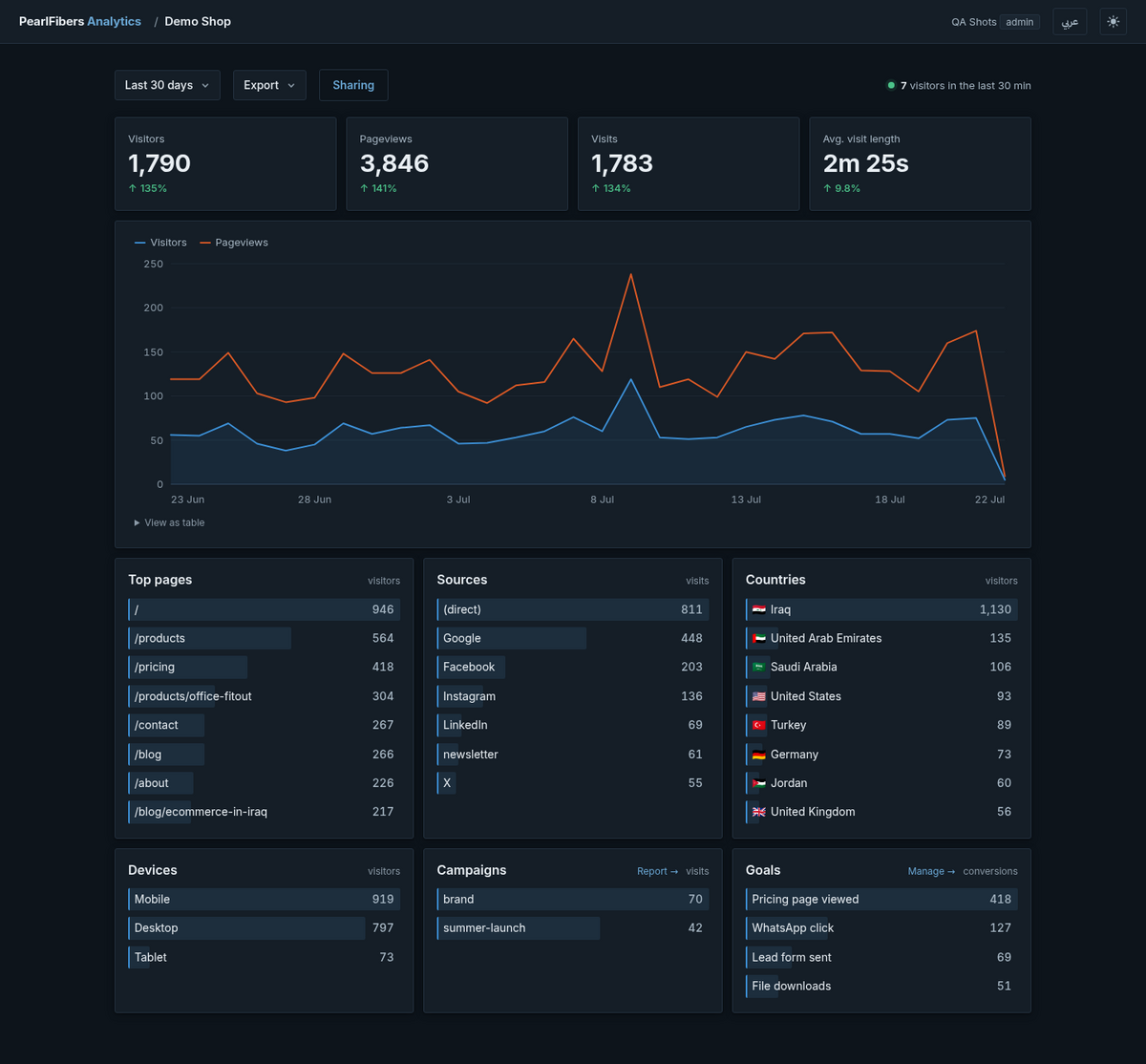Click the green live visitors status dot
Image resolution: width=1146 pixels, height=1064 pixels.
point(891,85)
